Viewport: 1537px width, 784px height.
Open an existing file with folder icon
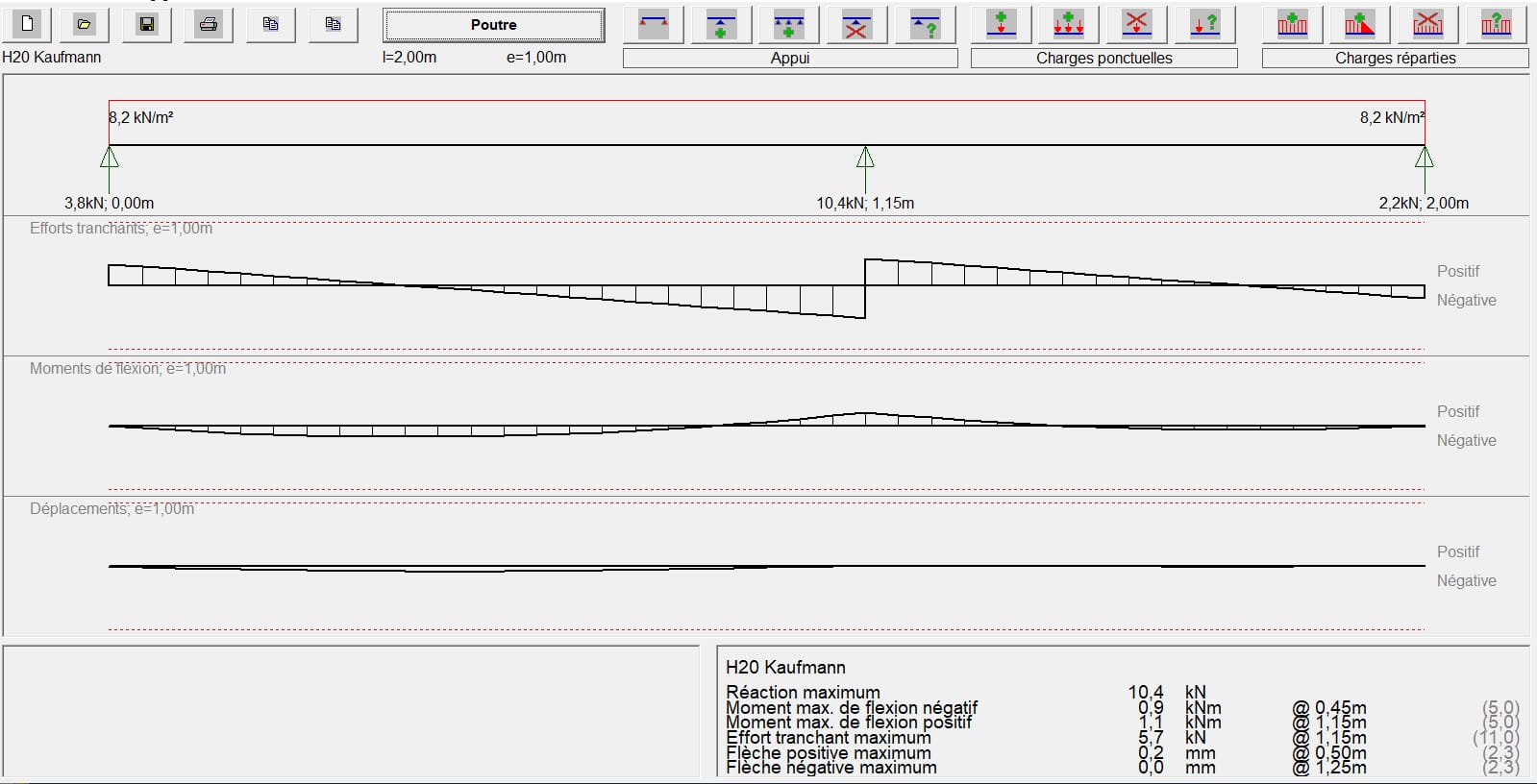85,25
